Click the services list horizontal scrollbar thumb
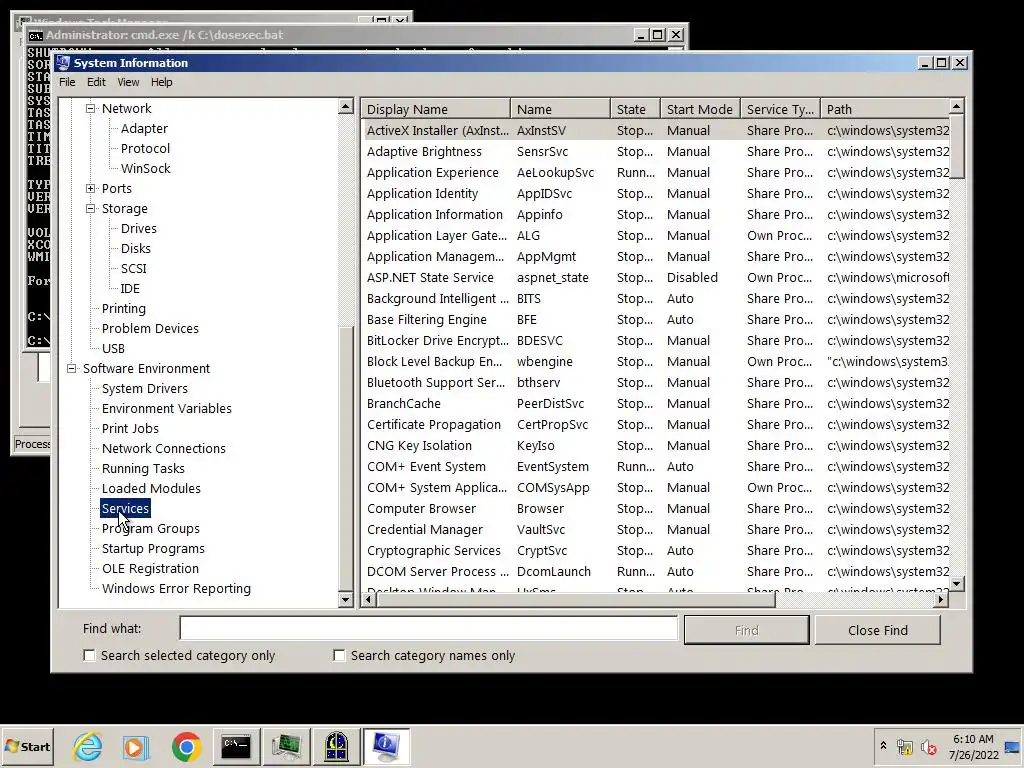The image size is (1024, 768). pyautogui.click(x=576, y=599)
